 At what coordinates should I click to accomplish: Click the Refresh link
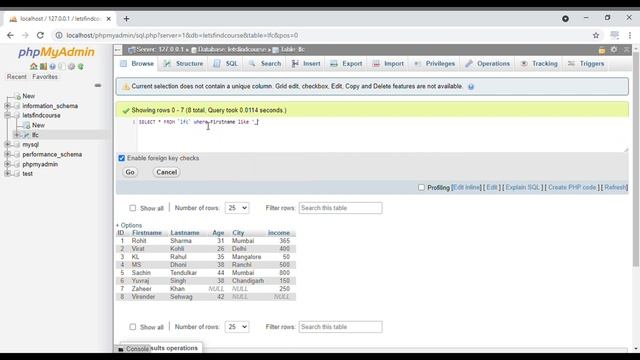[x=615, y=187]
